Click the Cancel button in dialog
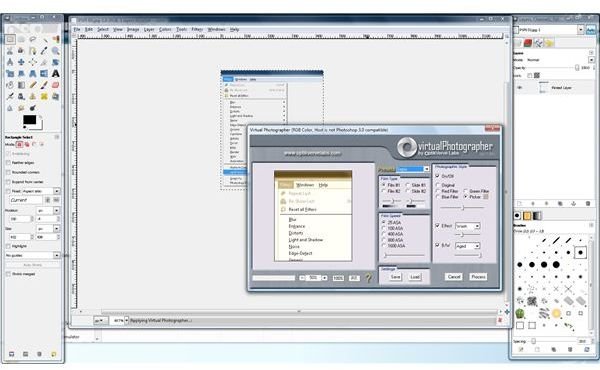 [454, 277]
